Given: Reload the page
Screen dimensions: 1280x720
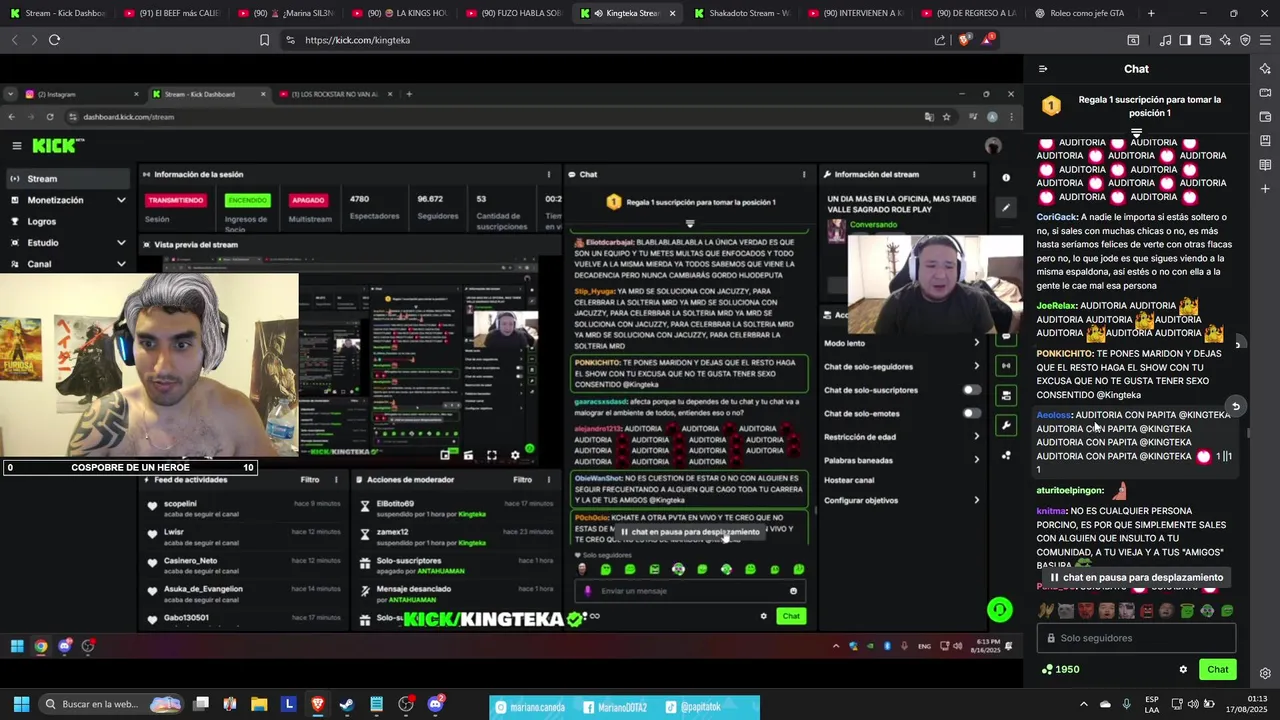Looking at the screenshot, I should pos(54,40).
